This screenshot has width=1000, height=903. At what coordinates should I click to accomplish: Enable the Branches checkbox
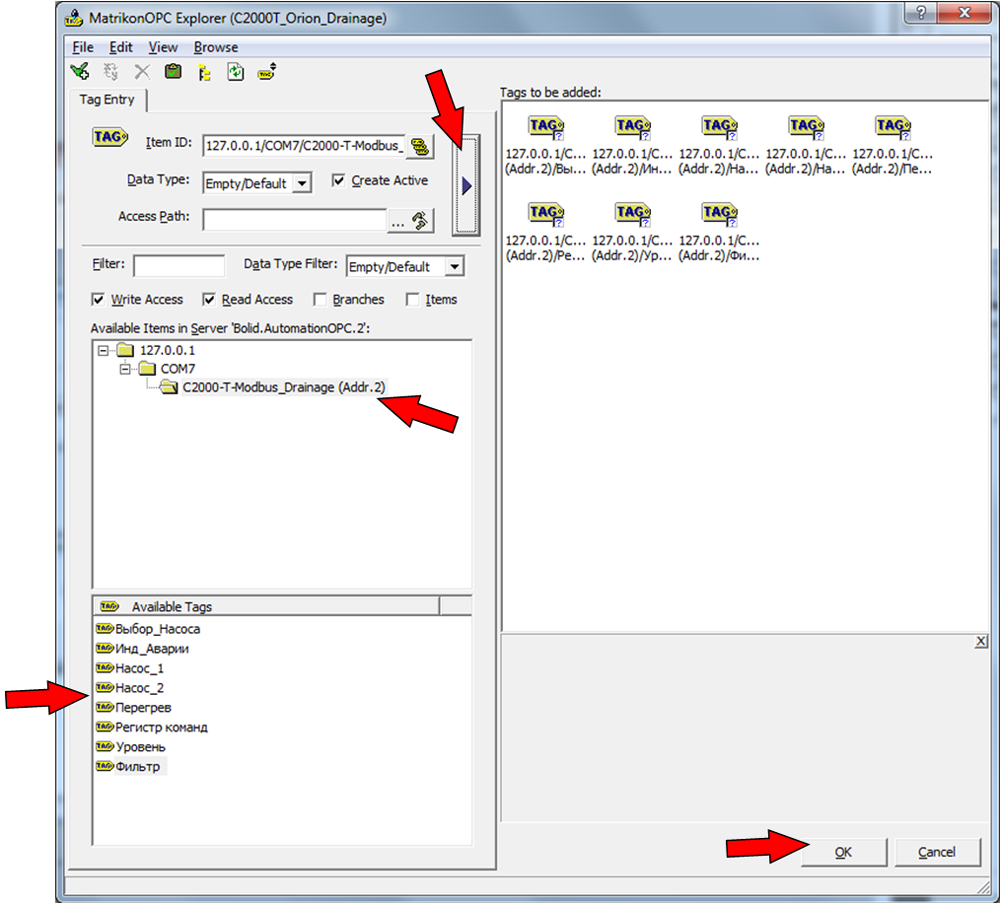pos(320,300)
